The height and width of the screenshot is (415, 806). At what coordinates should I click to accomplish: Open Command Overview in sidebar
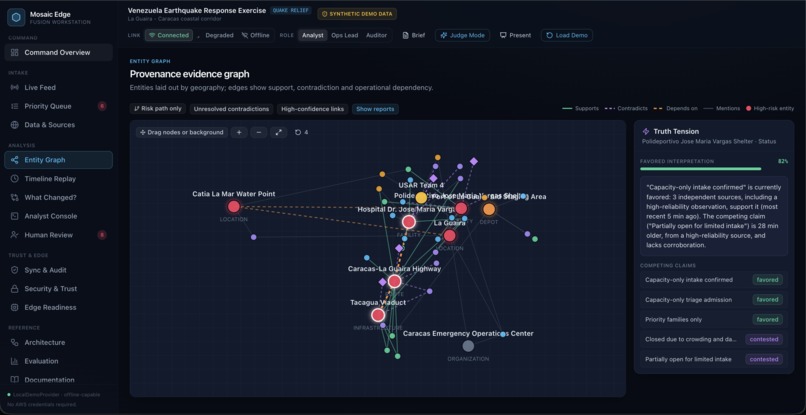pyautogui.click(x=59, y=52)
